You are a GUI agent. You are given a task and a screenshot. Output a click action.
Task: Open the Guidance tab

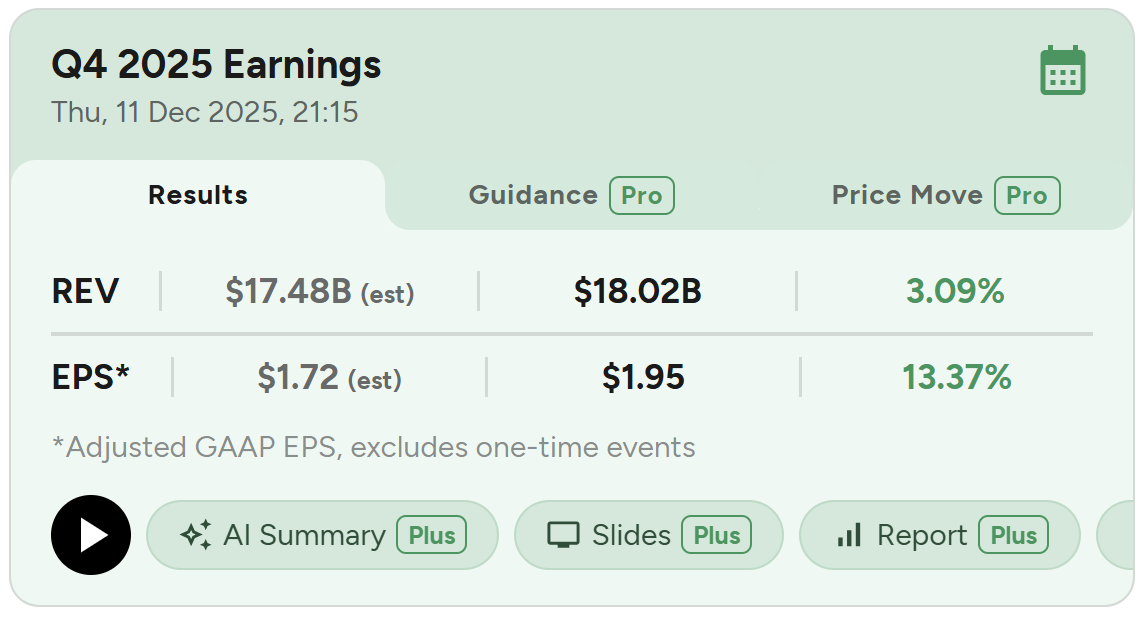(533, 195)
